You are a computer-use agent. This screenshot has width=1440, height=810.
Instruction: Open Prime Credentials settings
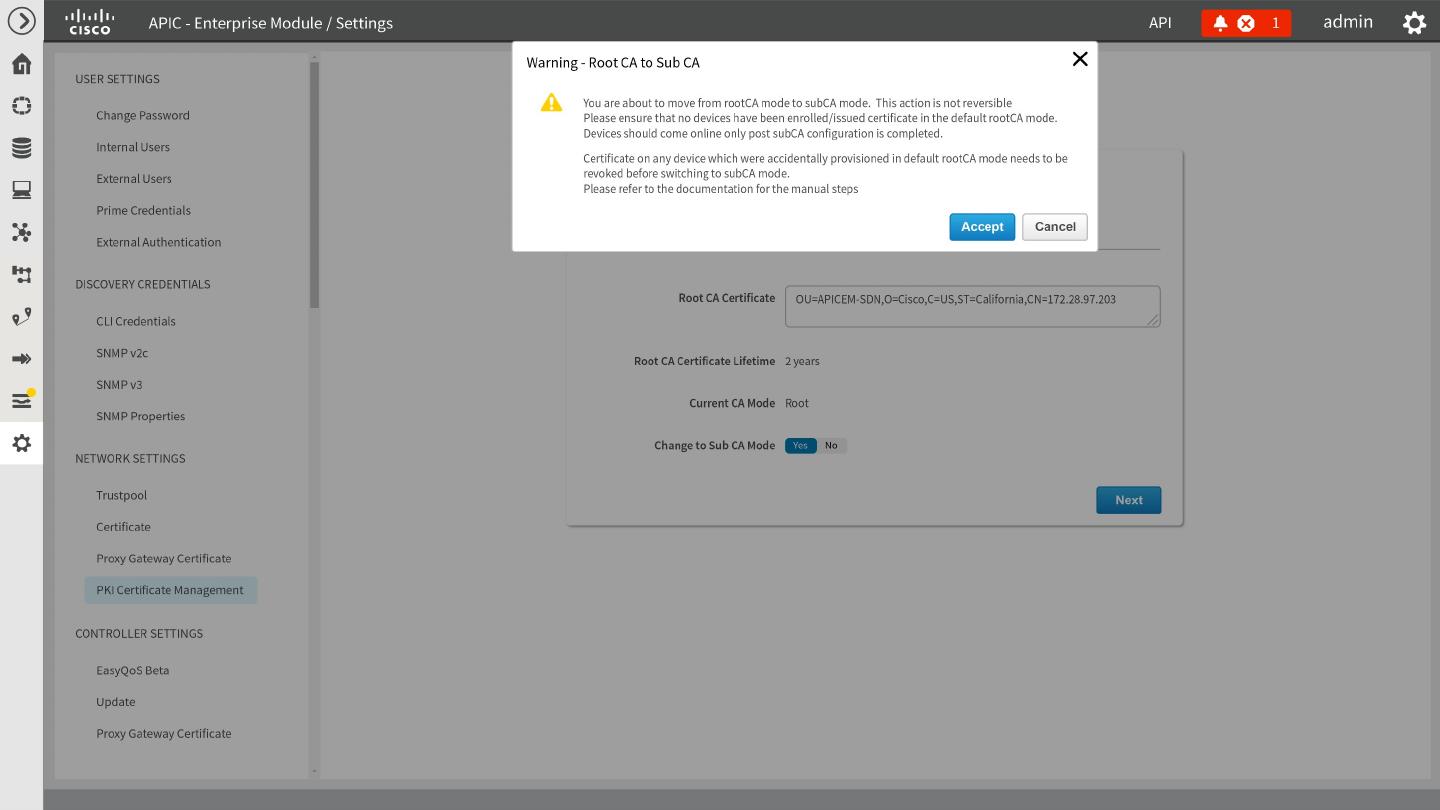coord(143,211)
